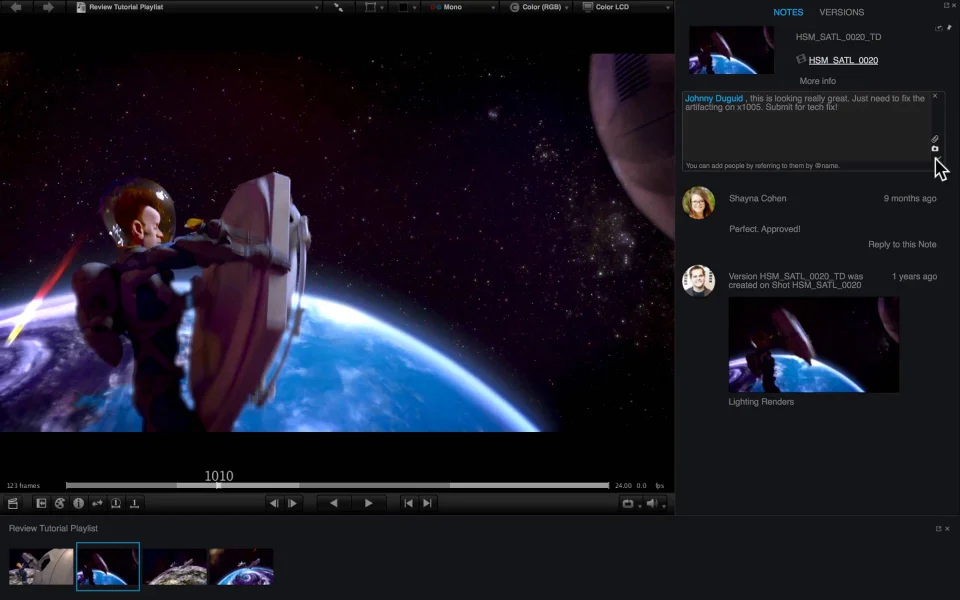The width and height of the screenshot is (960, 600).
Task: Click the pop-out icon of the playlist tray
Action: (938, 528)
